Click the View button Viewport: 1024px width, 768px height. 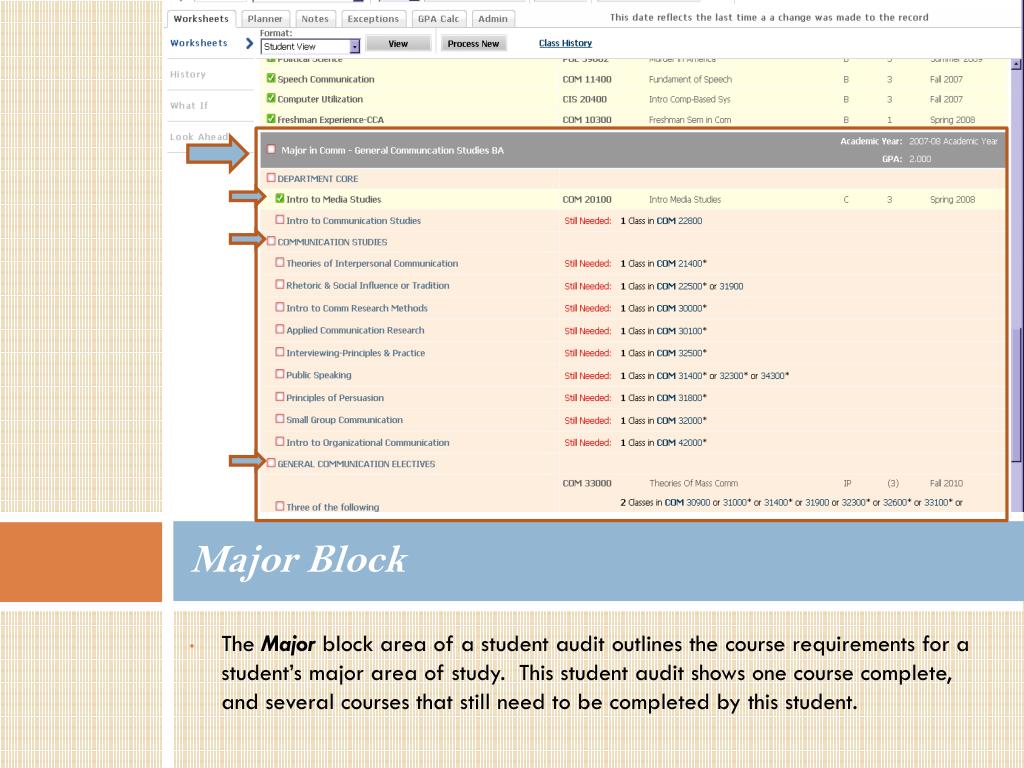[x=398, y=44]
